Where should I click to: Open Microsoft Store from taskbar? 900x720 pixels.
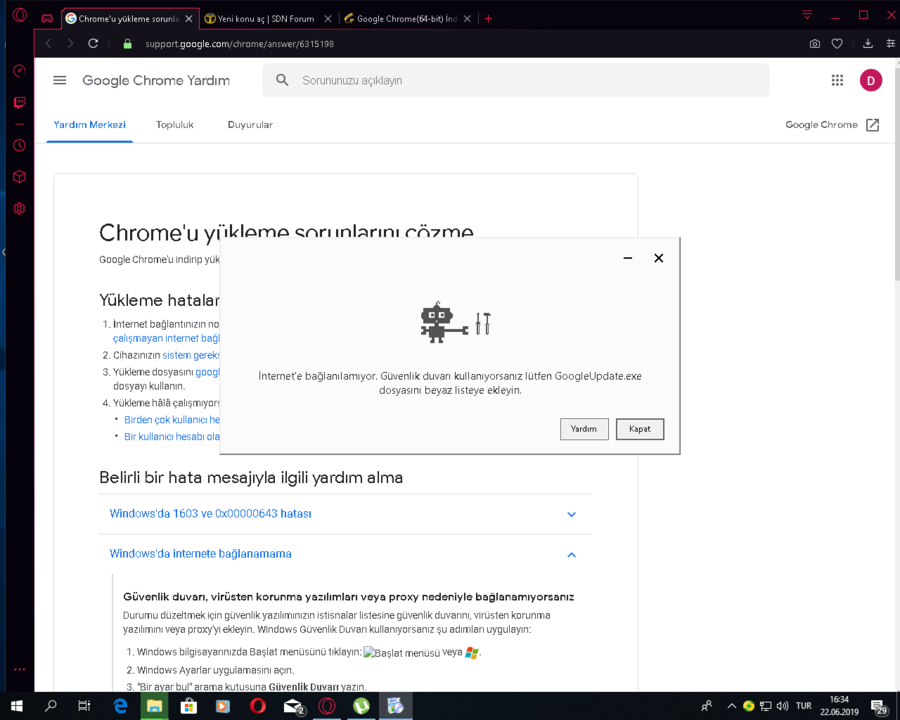pos(189,706)
